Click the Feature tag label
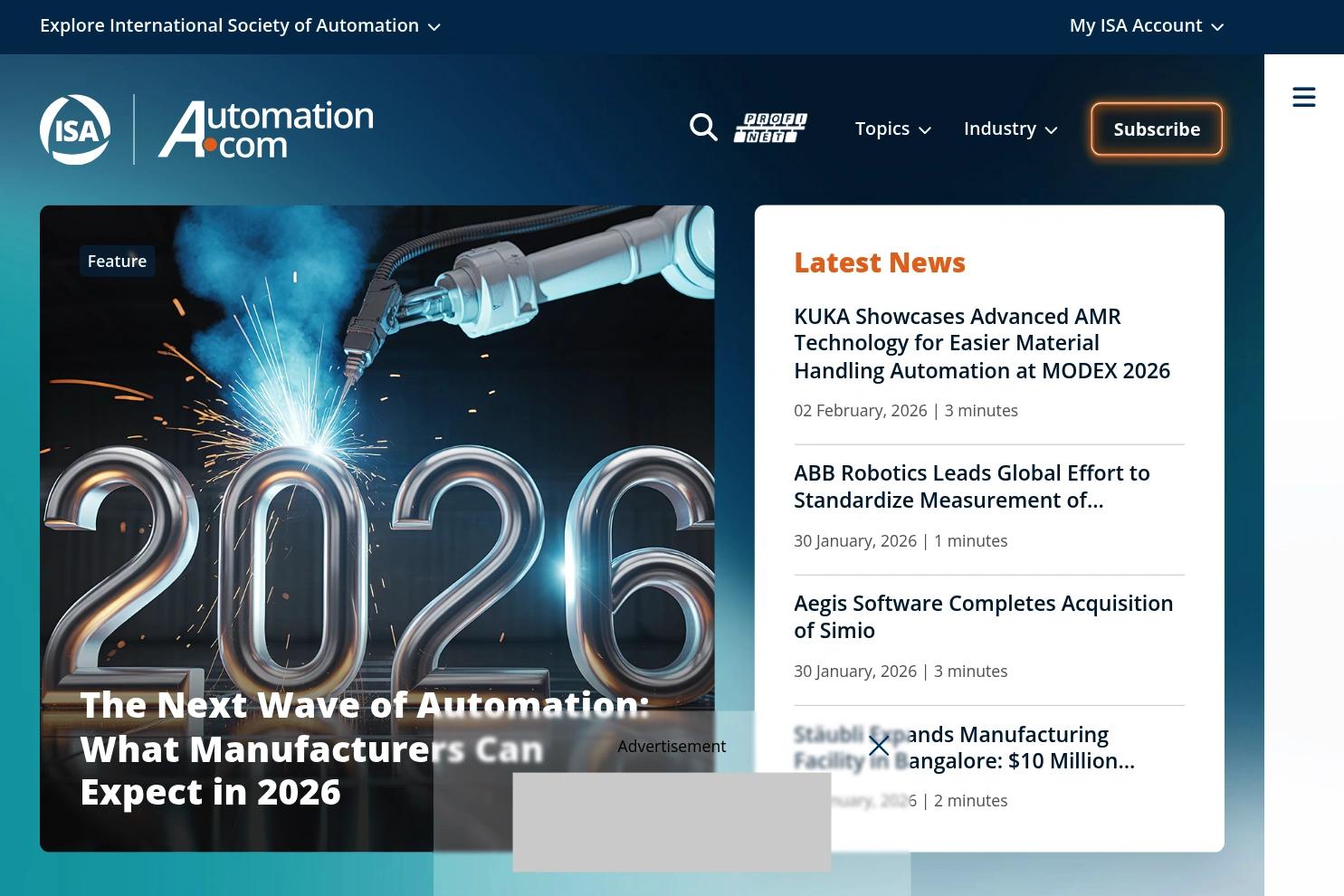 click(x=117, y=261)
